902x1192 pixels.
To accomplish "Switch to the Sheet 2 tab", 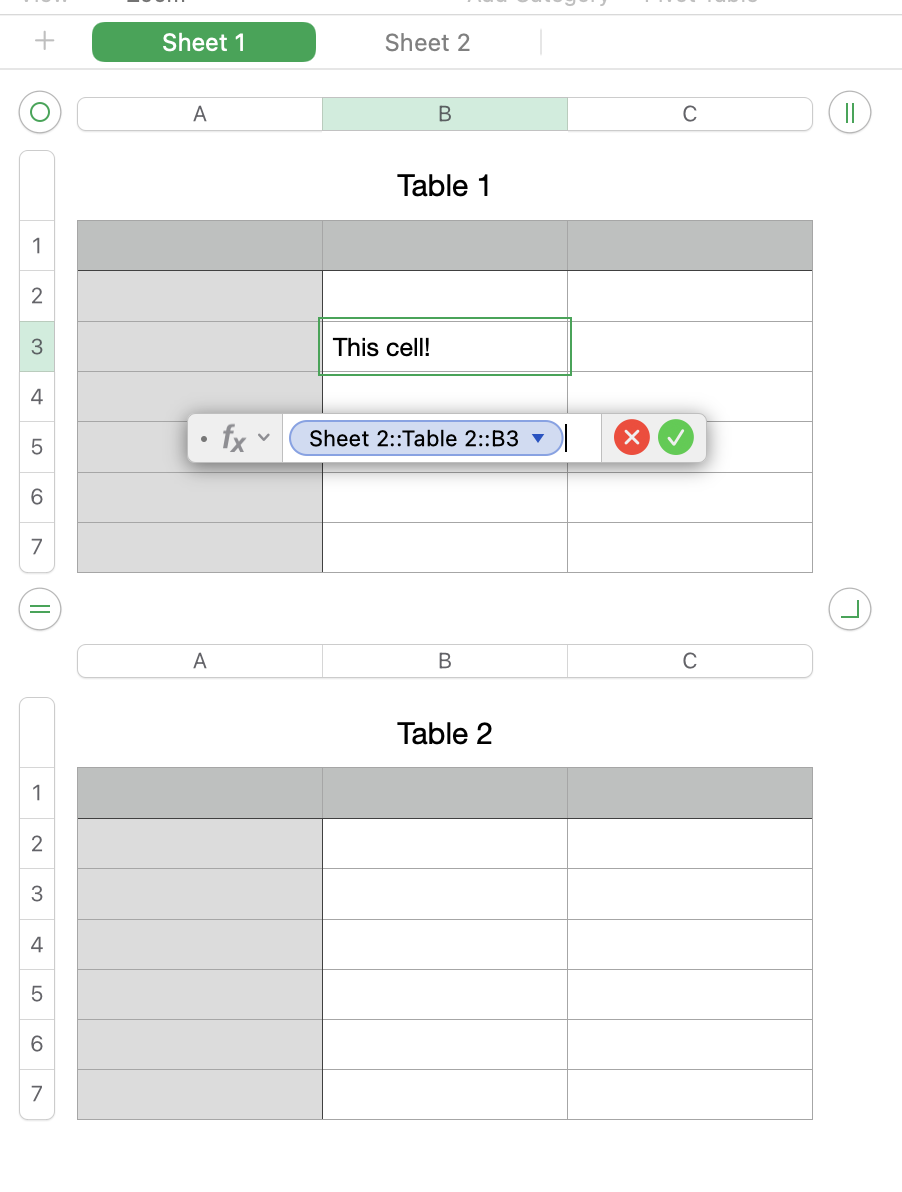I will [x=427, y=43].
